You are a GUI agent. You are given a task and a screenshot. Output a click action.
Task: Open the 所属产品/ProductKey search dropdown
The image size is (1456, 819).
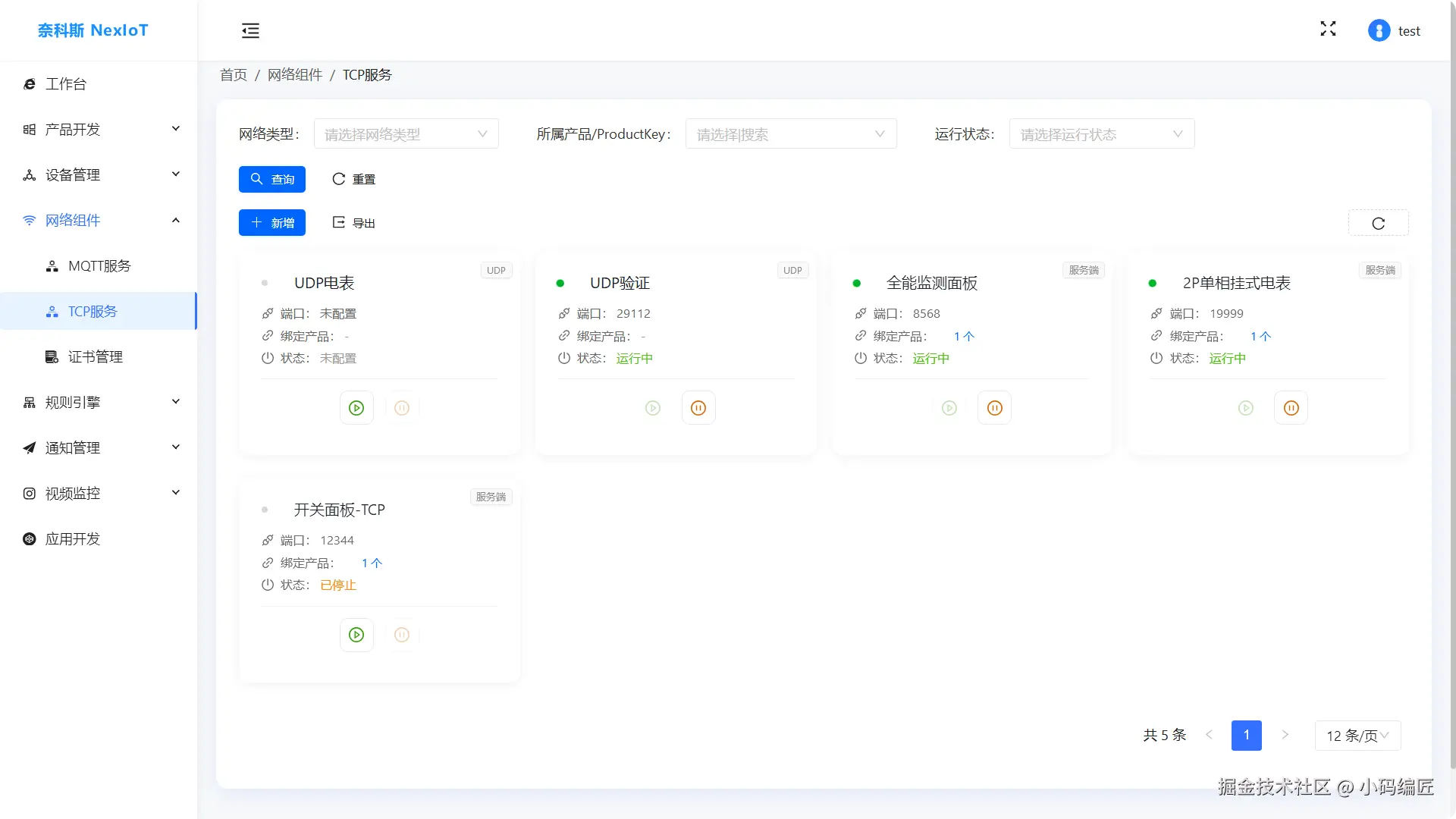790,134
